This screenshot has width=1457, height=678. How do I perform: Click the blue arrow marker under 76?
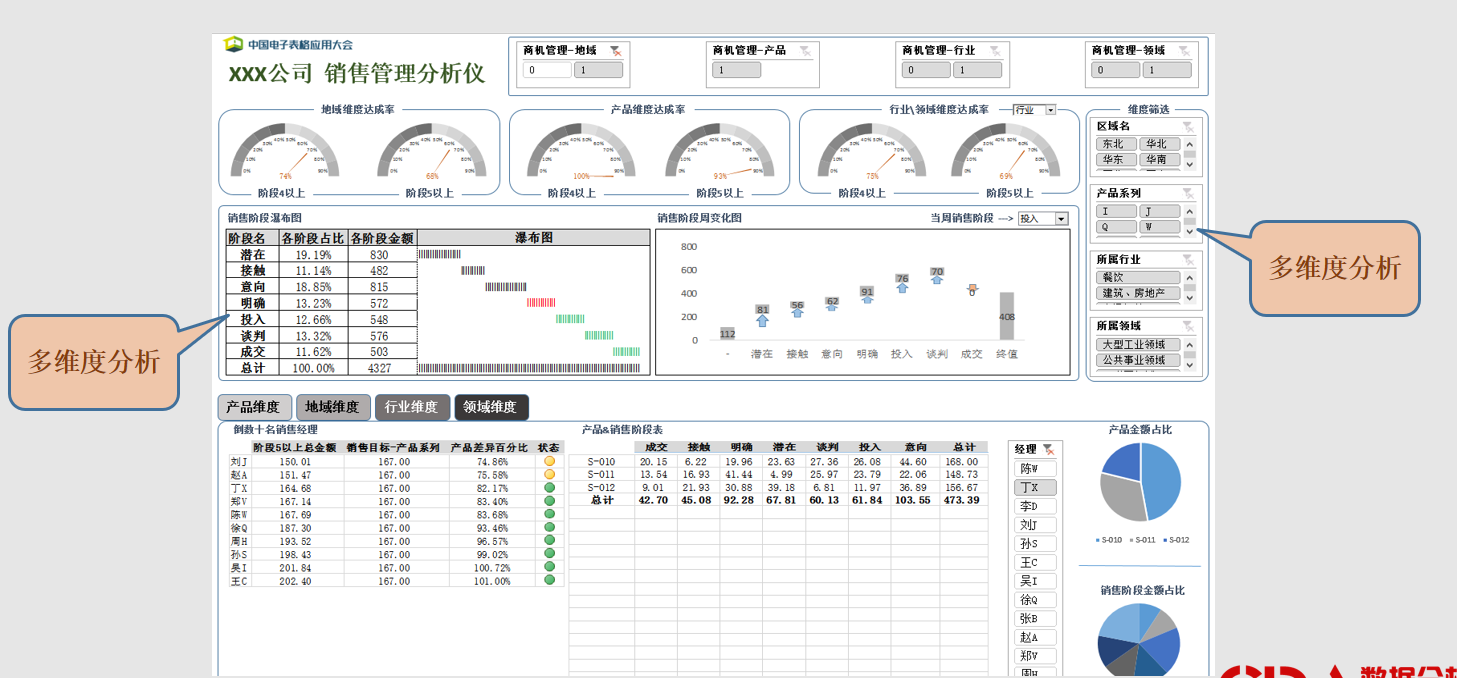click(x=902, y=288)
